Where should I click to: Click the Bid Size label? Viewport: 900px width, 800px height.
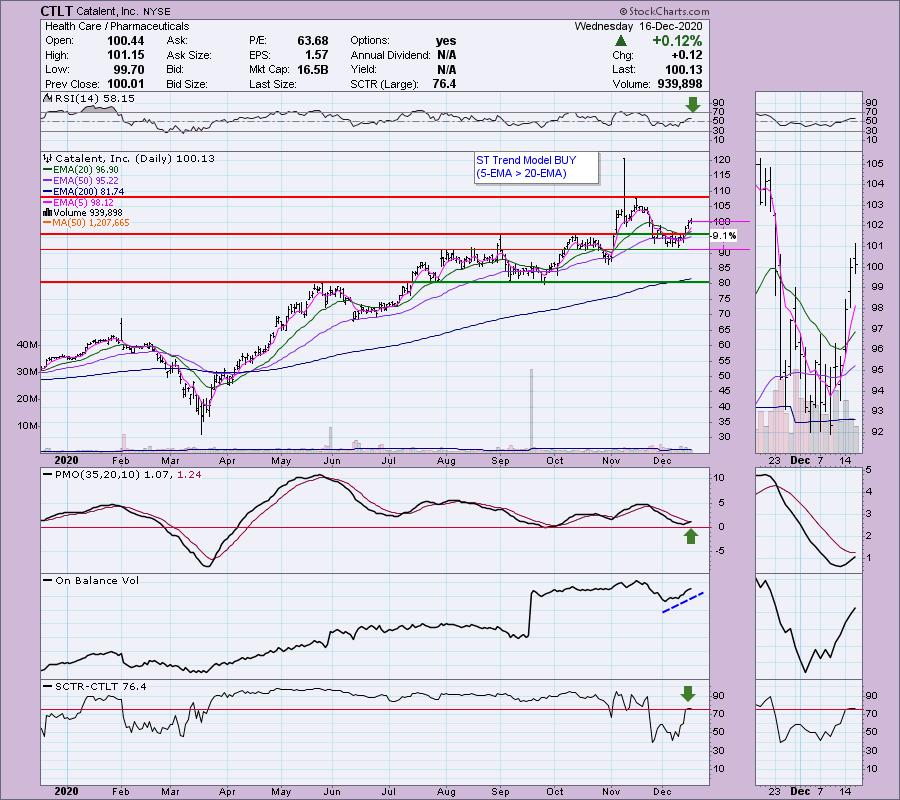(187, 84)
